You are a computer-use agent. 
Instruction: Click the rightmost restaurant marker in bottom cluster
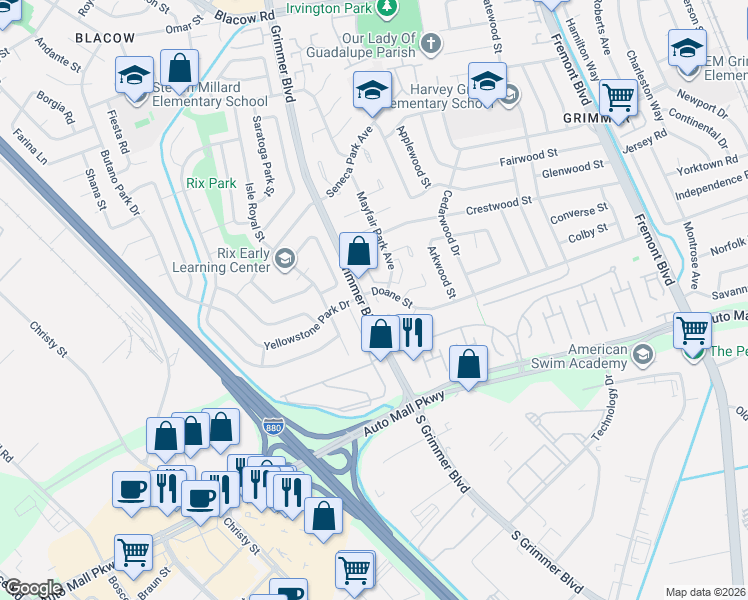click(x=292, y=493)
